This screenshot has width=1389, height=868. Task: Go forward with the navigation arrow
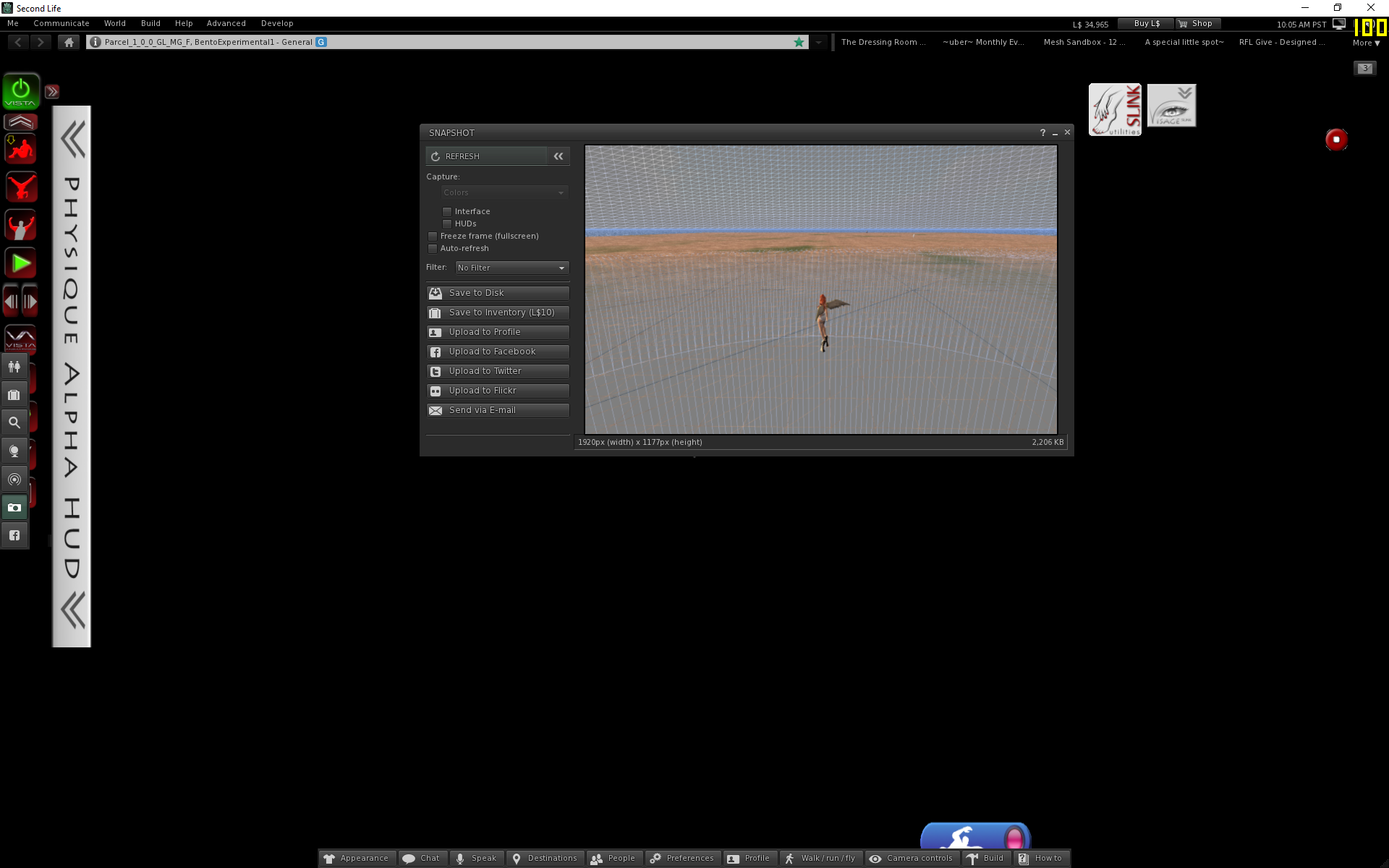41,42
